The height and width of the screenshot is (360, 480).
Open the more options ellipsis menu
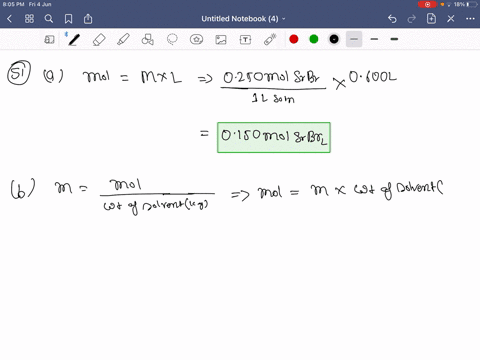click(470, 19)
